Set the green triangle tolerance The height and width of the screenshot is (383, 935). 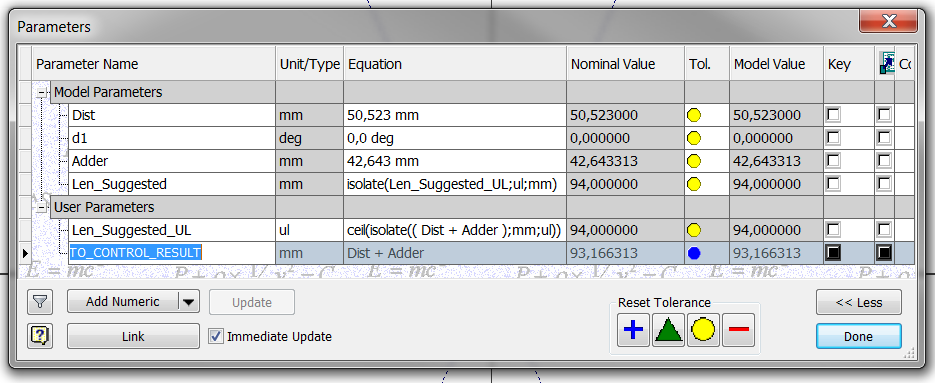click(668, 330)
